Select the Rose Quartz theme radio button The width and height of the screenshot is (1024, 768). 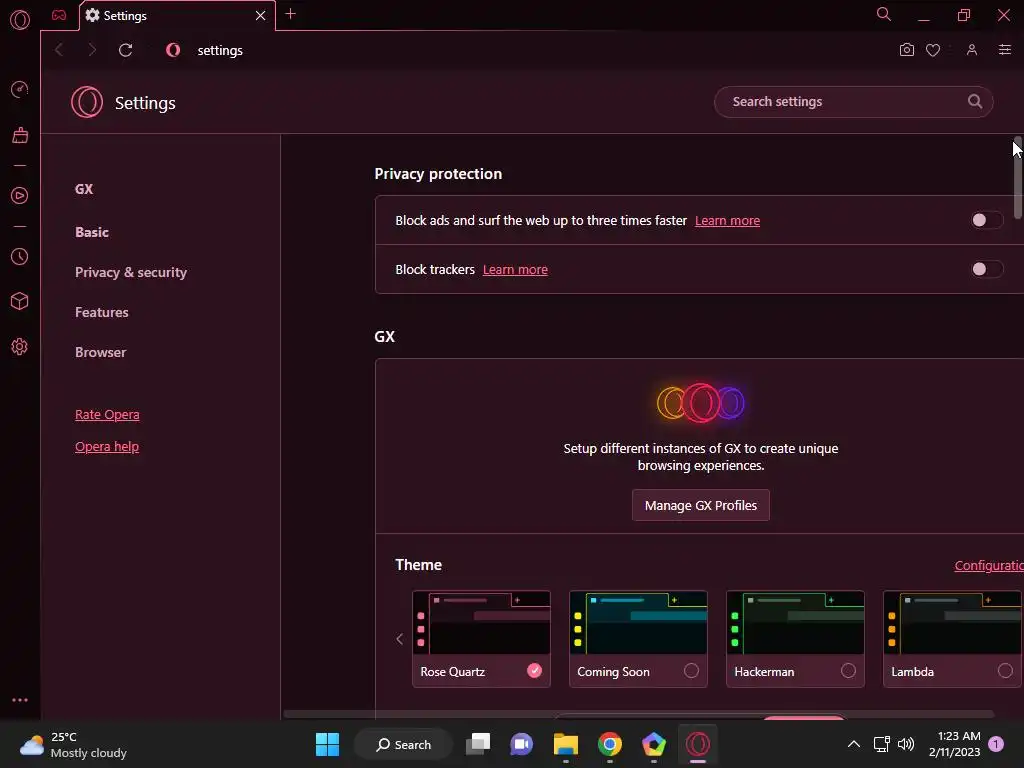pyautogui.click(x=534, y=671)
